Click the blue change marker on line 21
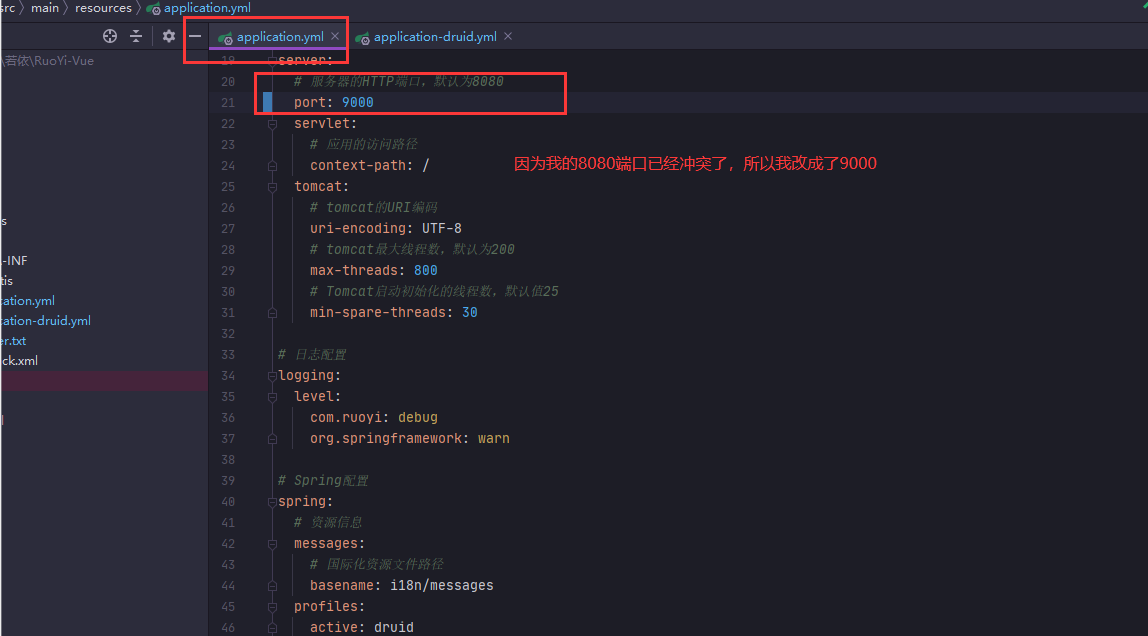This screenshot has width=1148, height=636. coord(267,103)
